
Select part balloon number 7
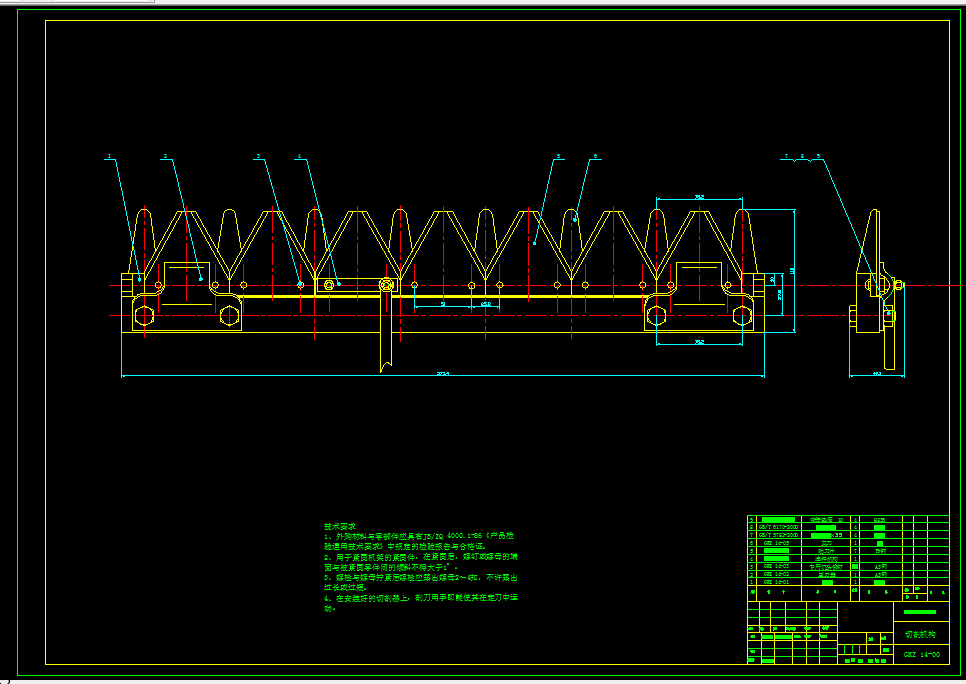(786, 157)
